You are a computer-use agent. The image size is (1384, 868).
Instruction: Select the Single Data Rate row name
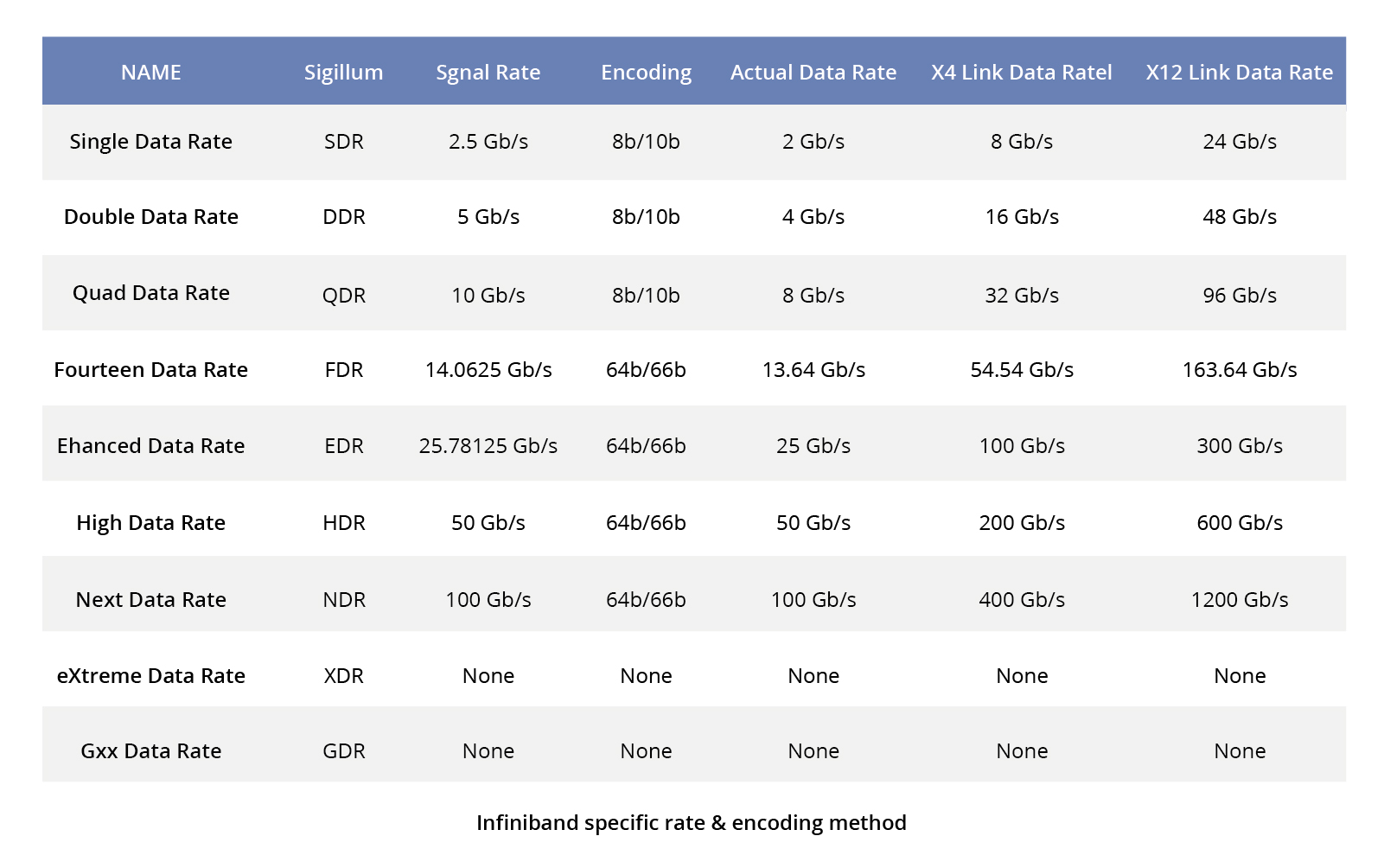(150, 142)
